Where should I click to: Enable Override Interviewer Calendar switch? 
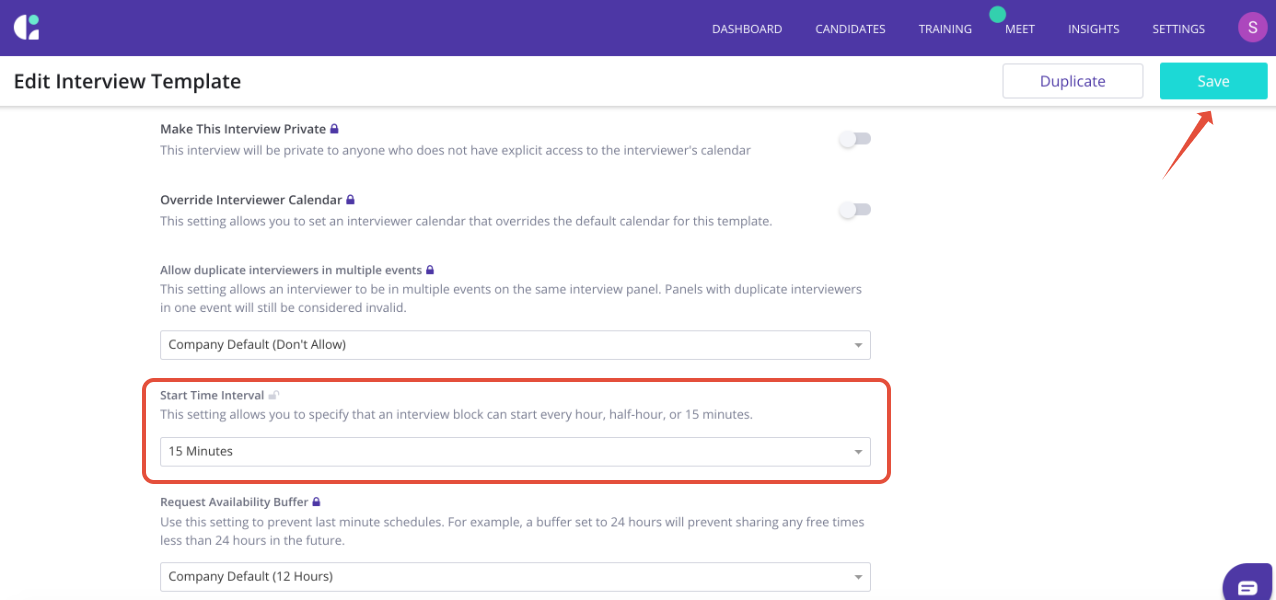click(855, 210)
